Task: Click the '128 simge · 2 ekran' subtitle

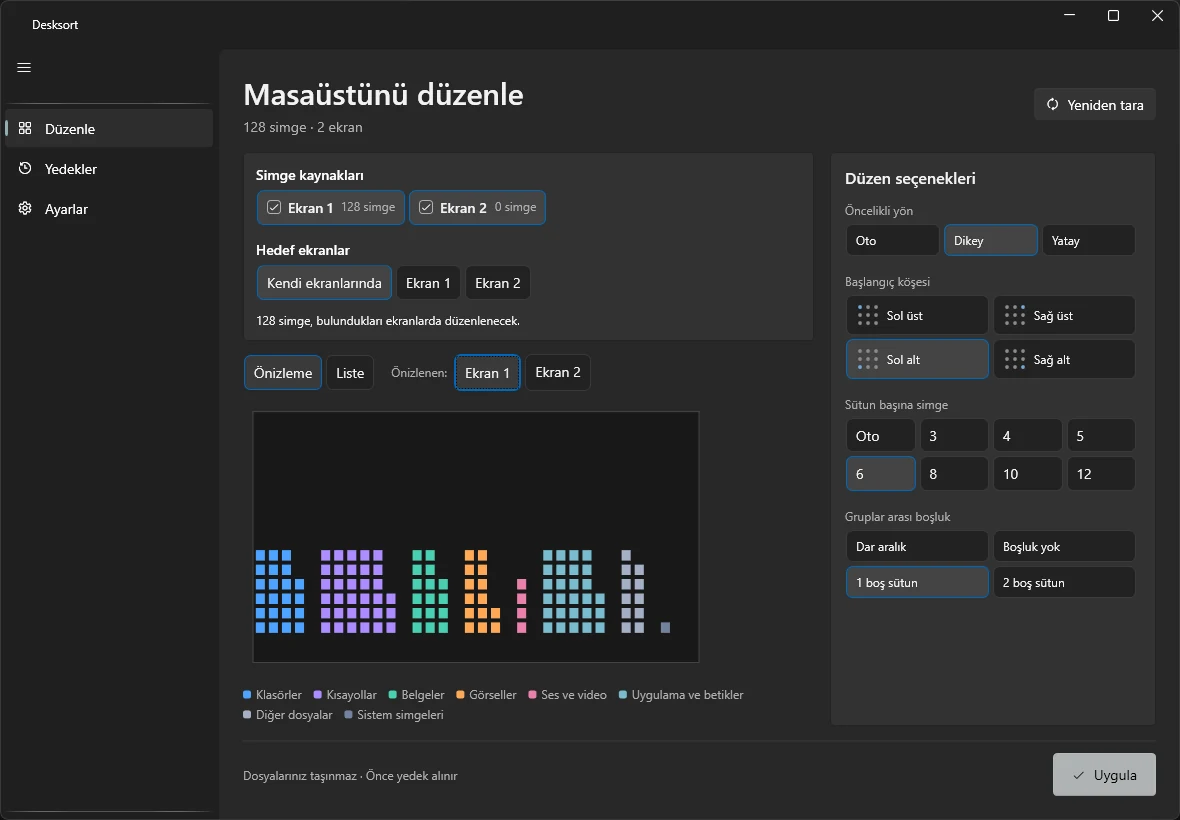Action: click(x=303, y=127)
